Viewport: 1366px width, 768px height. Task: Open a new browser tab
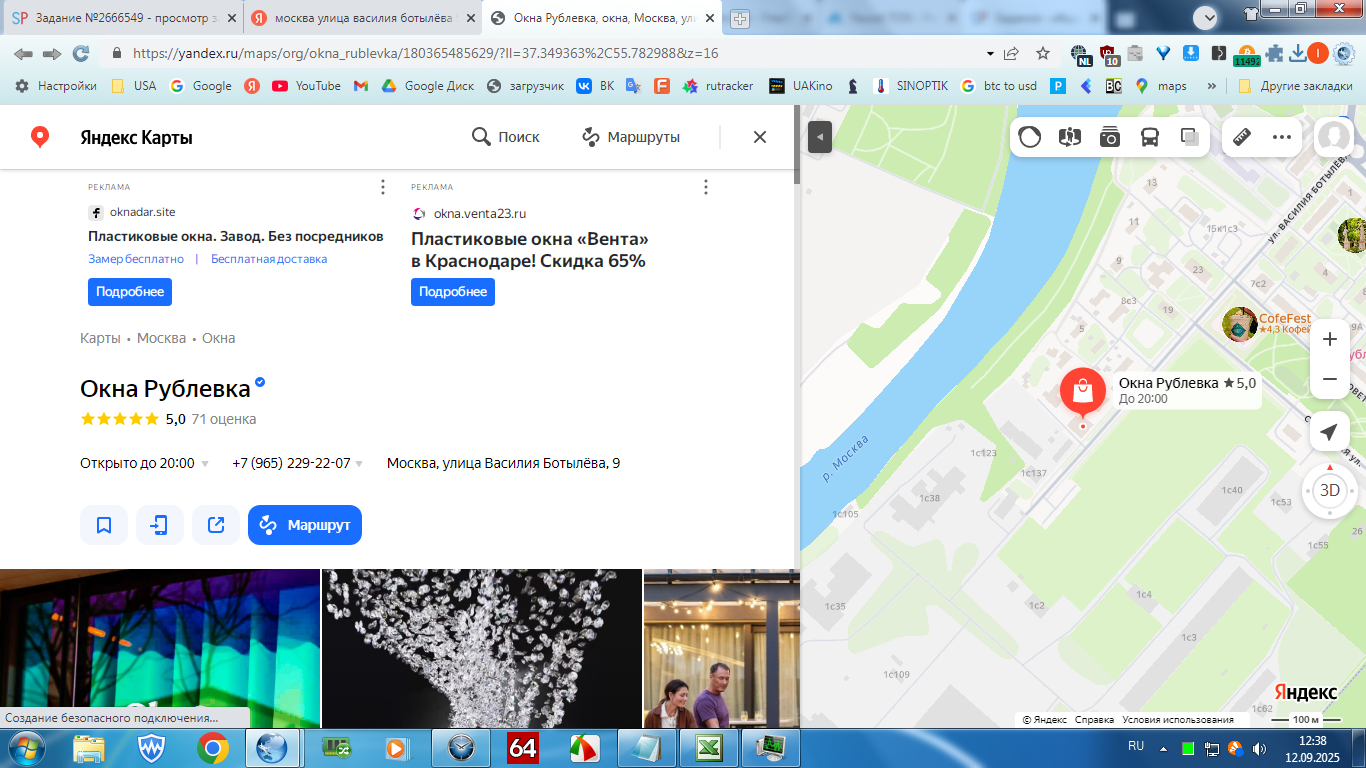tap(740, 18)
